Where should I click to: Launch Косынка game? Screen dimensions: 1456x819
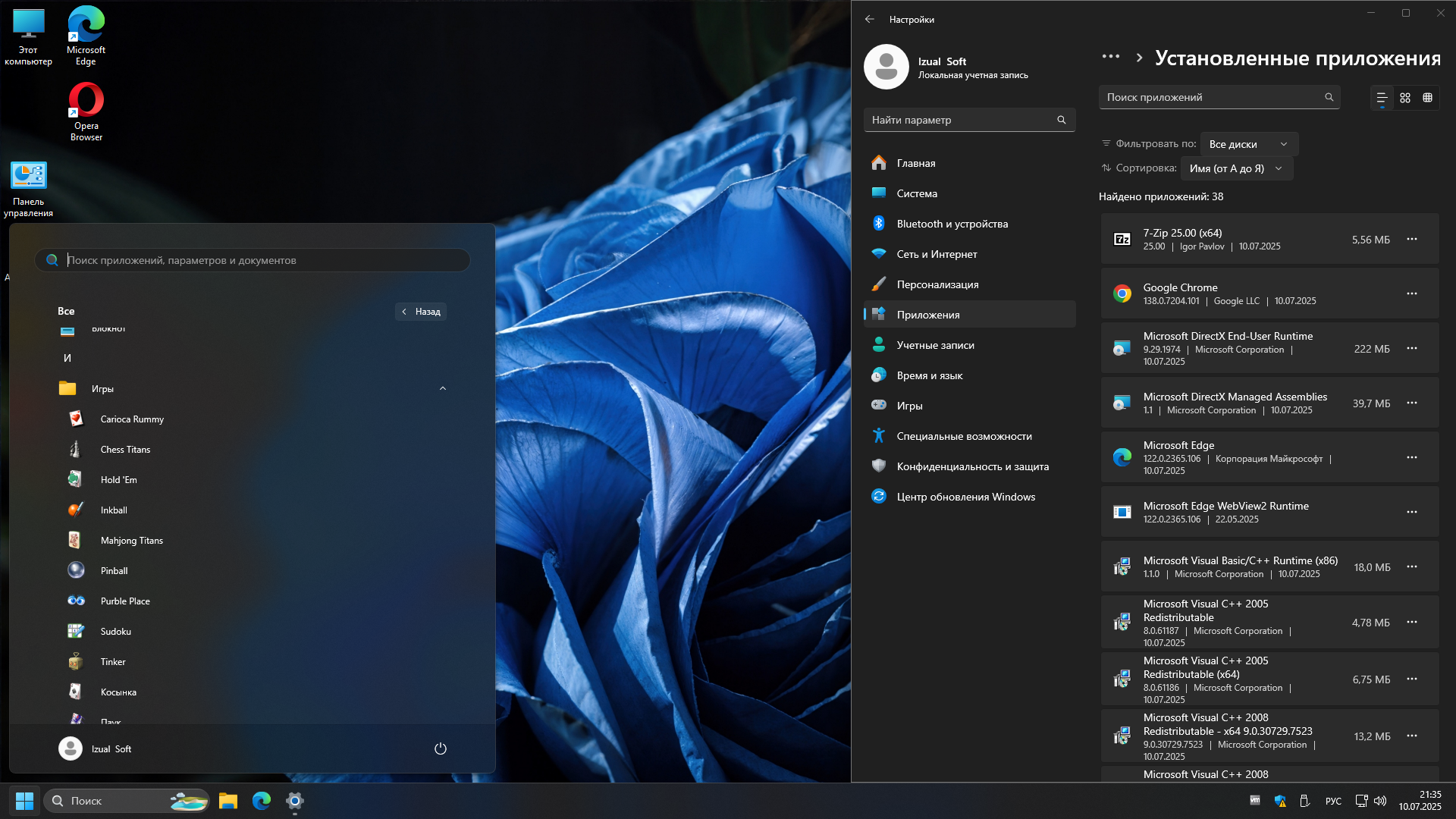click(x=253, y=692)
